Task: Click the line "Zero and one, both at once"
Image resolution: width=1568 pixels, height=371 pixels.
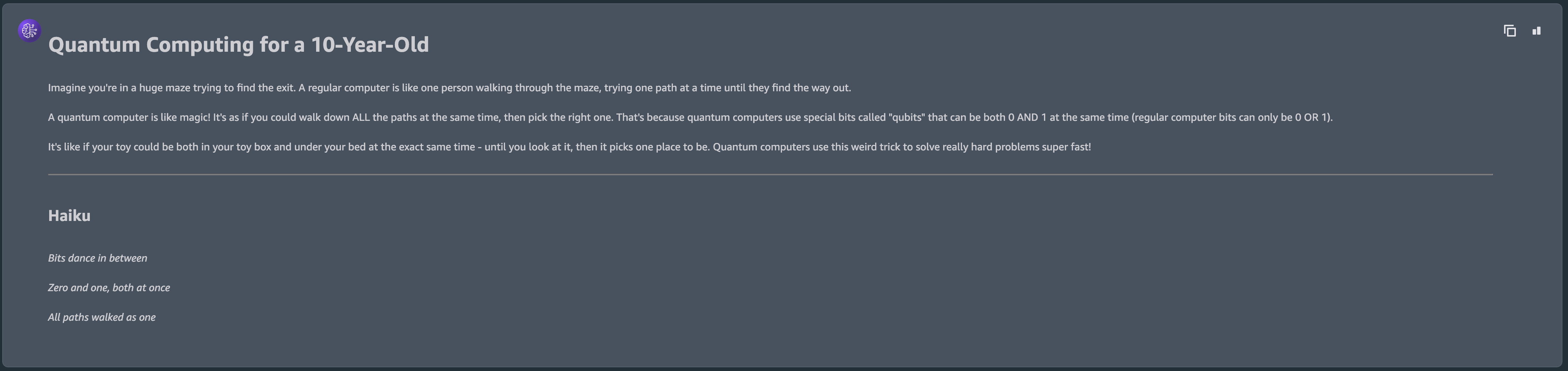Action: pos(109,288)
